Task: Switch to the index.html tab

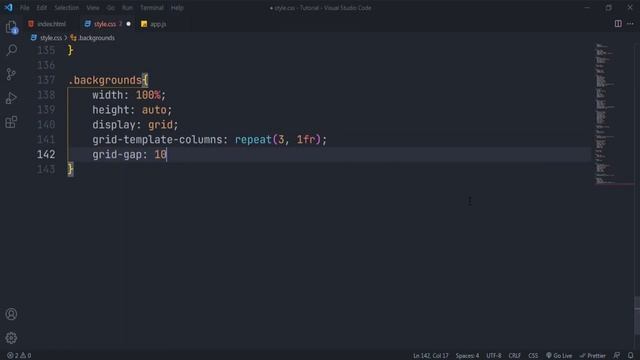Action: tap(47, 24)
